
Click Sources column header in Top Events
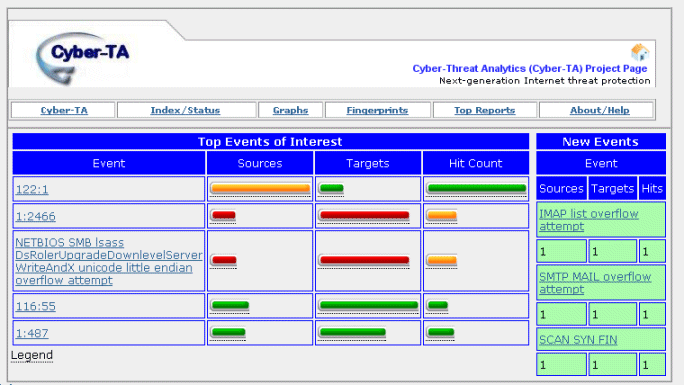260,163
